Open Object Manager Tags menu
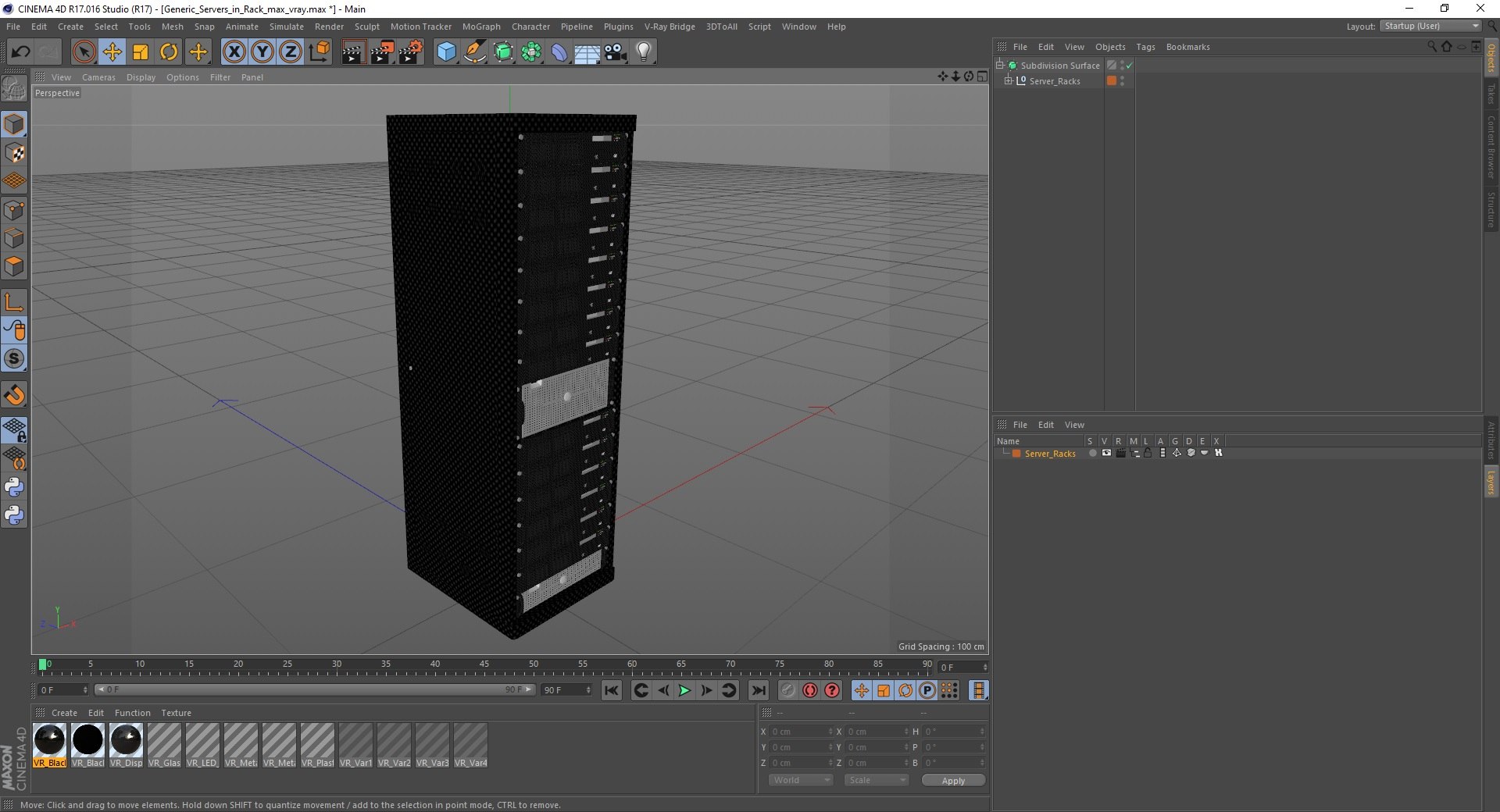 [1145, 47]
